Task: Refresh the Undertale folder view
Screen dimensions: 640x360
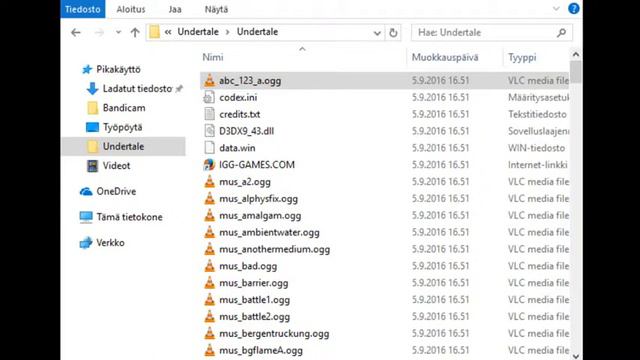Action: pyautogui.click(x=393, y=33)
